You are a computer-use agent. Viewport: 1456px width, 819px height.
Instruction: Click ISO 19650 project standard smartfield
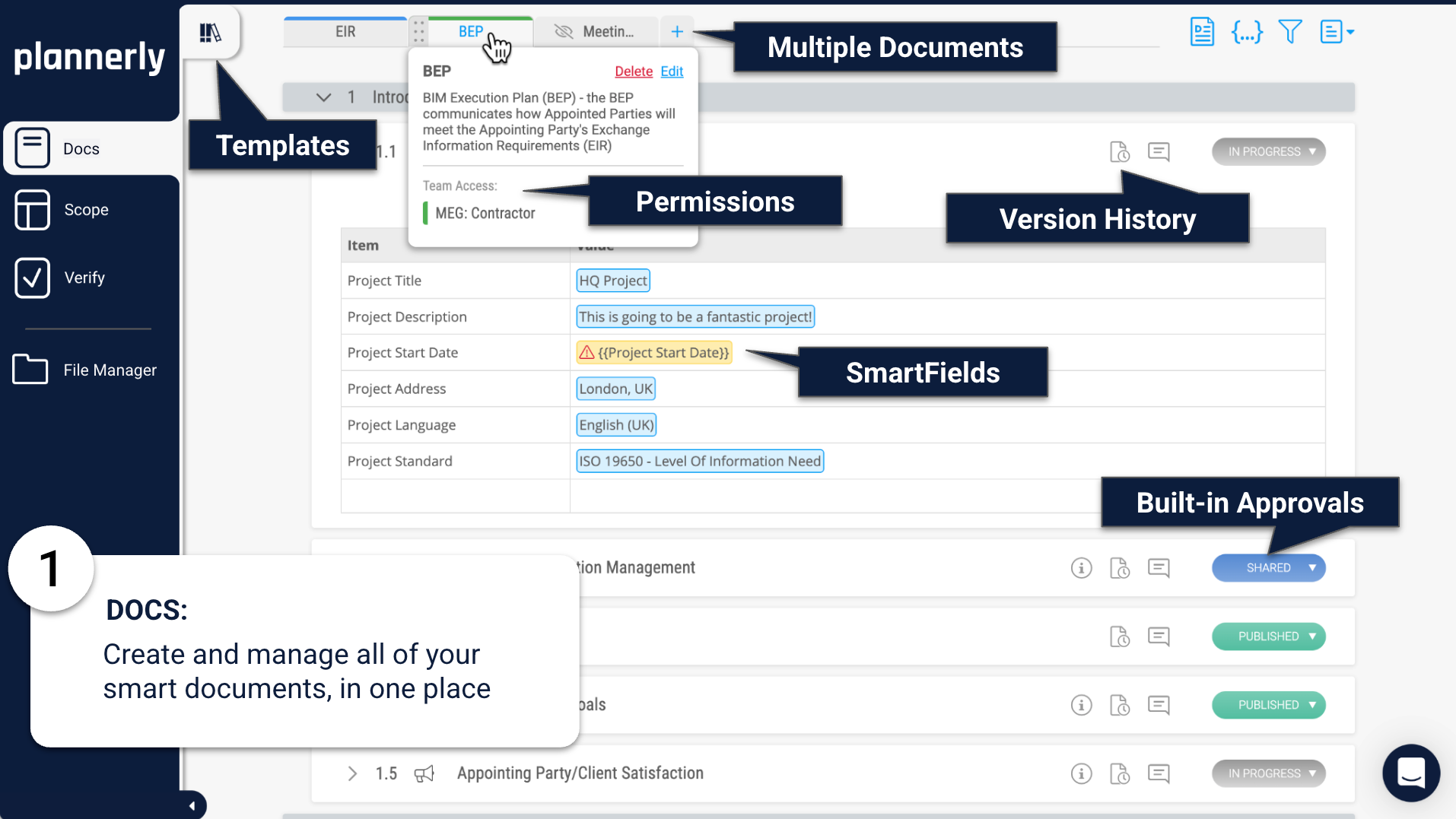[x=700, y=462]
